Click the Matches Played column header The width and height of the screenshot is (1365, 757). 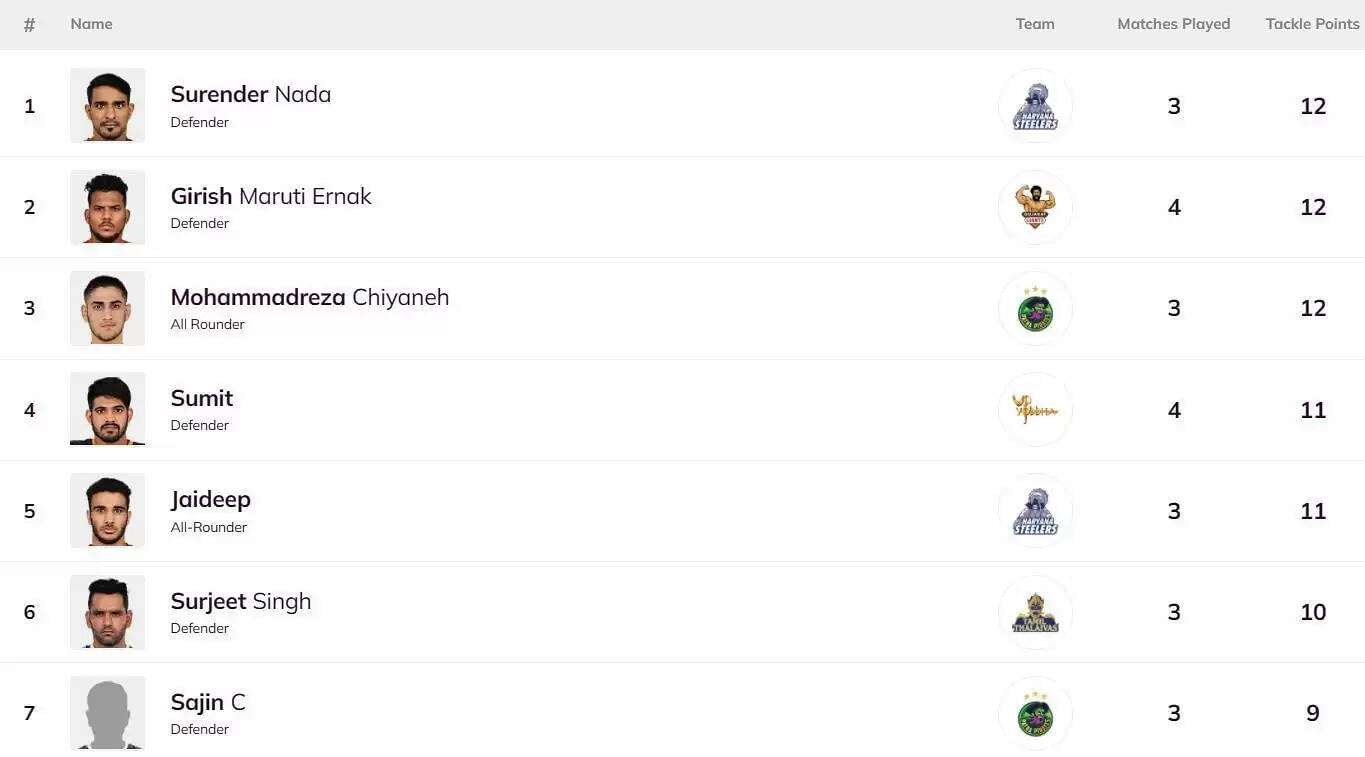1173,24
